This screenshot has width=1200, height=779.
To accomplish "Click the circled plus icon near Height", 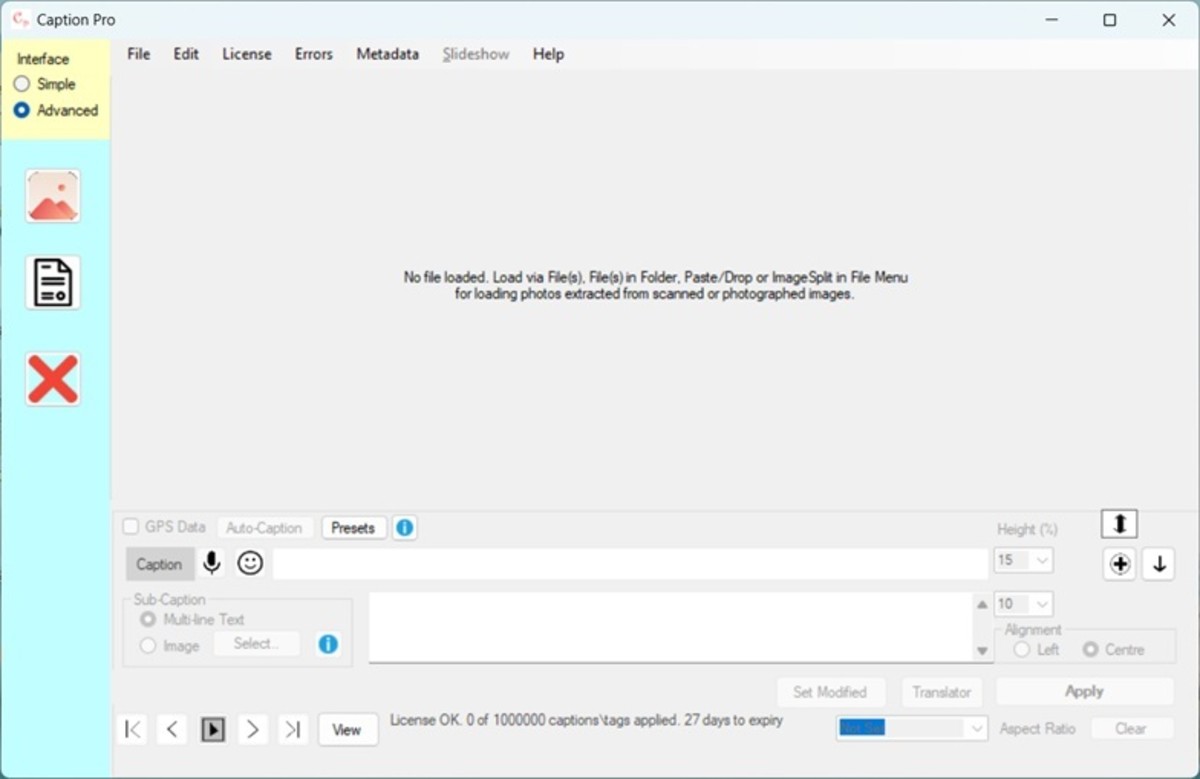I will pyautogui.click(x=1118, y=563).
